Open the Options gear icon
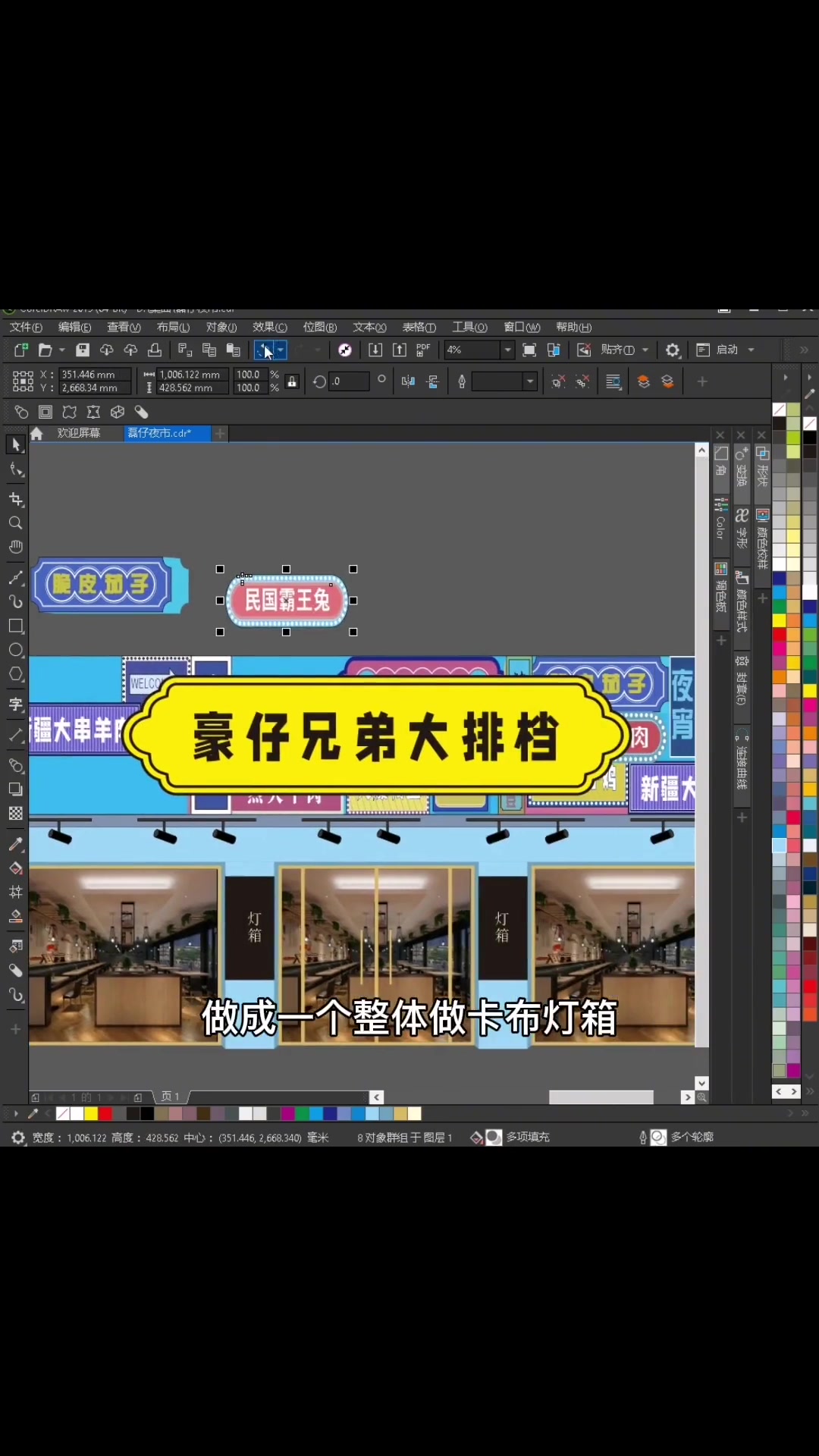819x1456 pixels. 673,350
